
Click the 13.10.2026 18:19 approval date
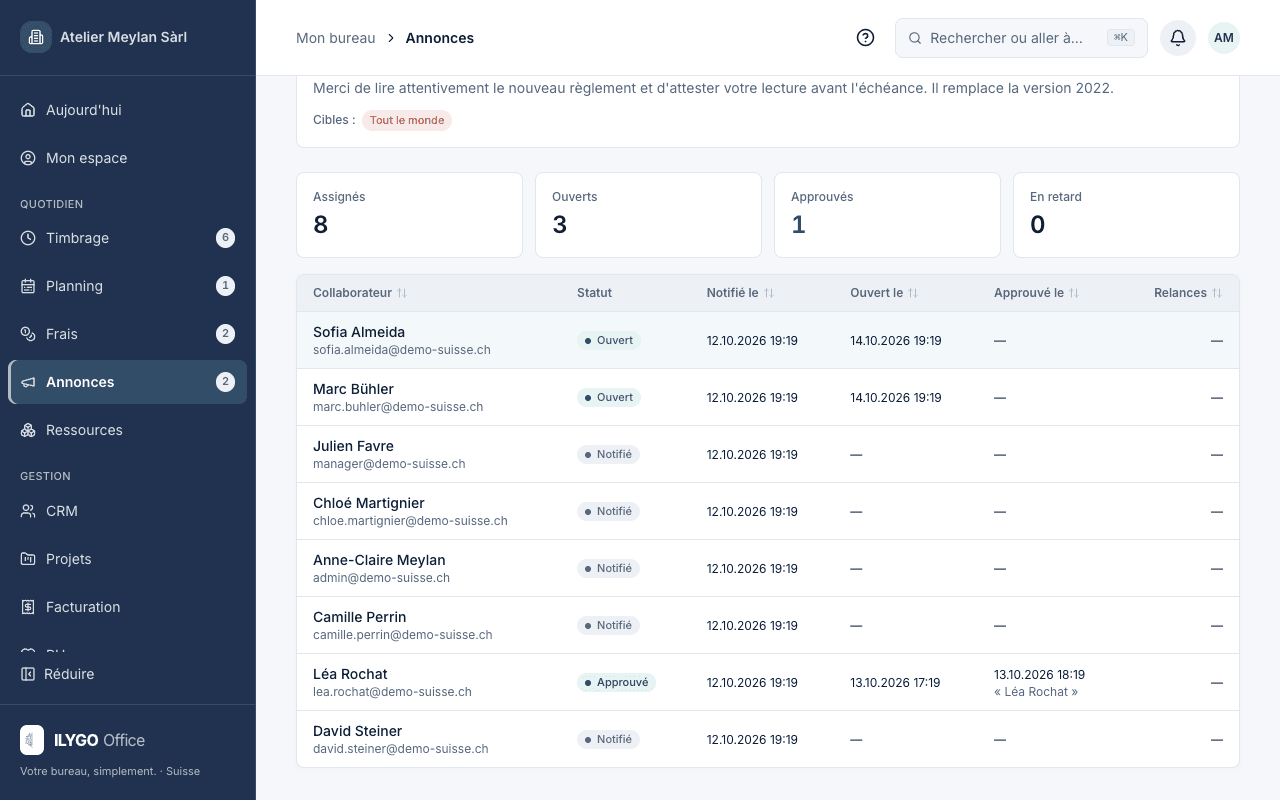[1039, 675]
